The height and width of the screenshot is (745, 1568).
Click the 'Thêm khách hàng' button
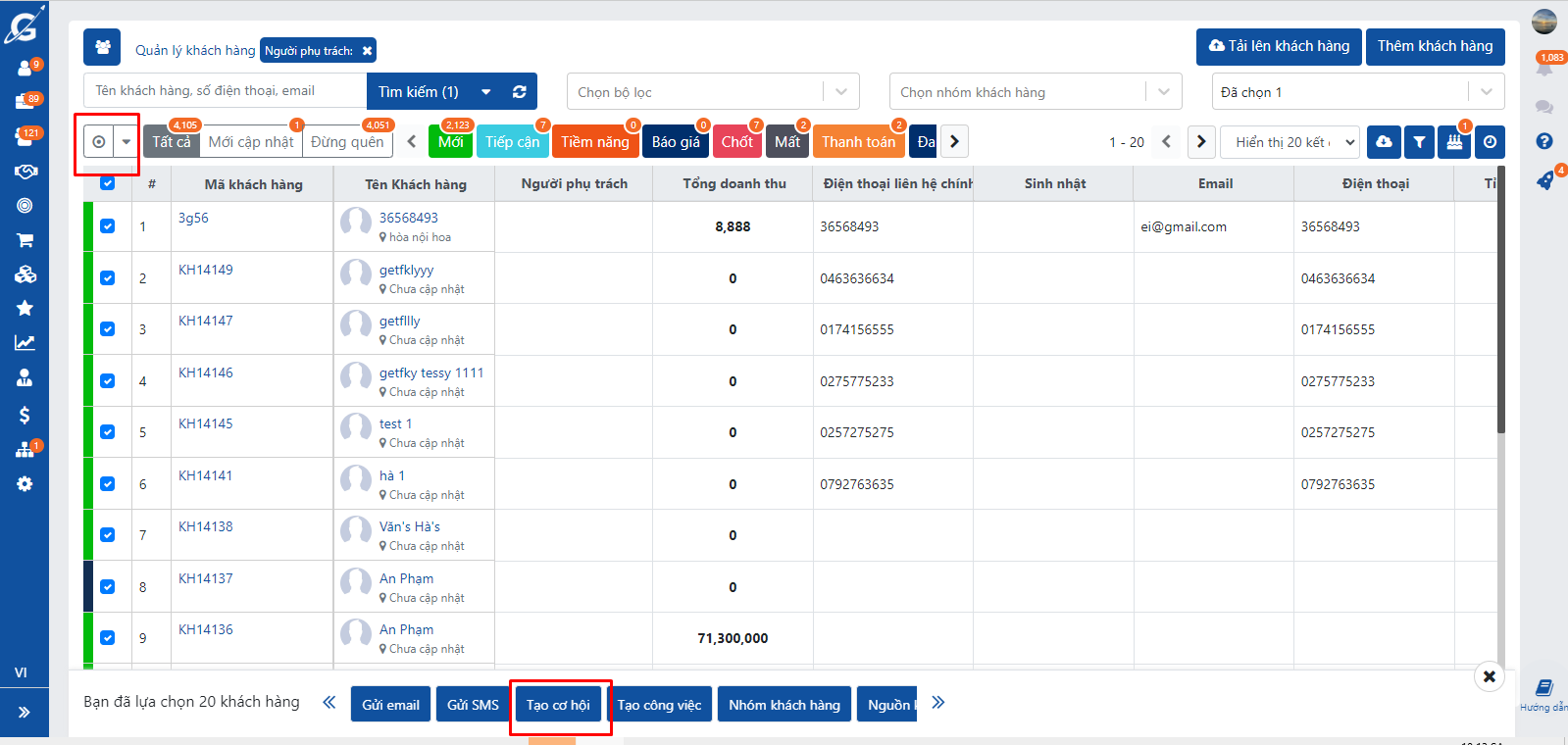(1435, 46)
